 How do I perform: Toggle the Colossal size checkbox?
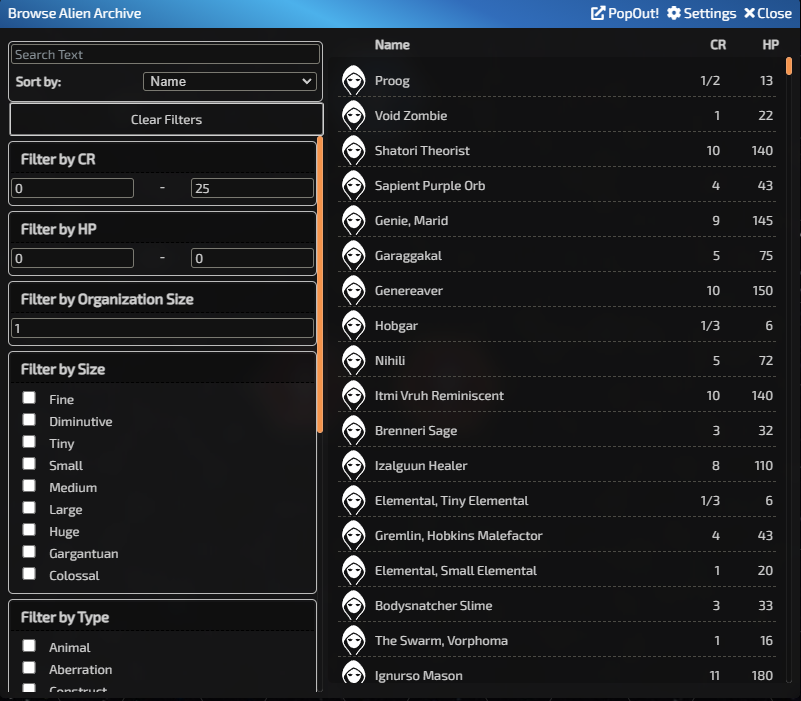(x=29, y=575)
